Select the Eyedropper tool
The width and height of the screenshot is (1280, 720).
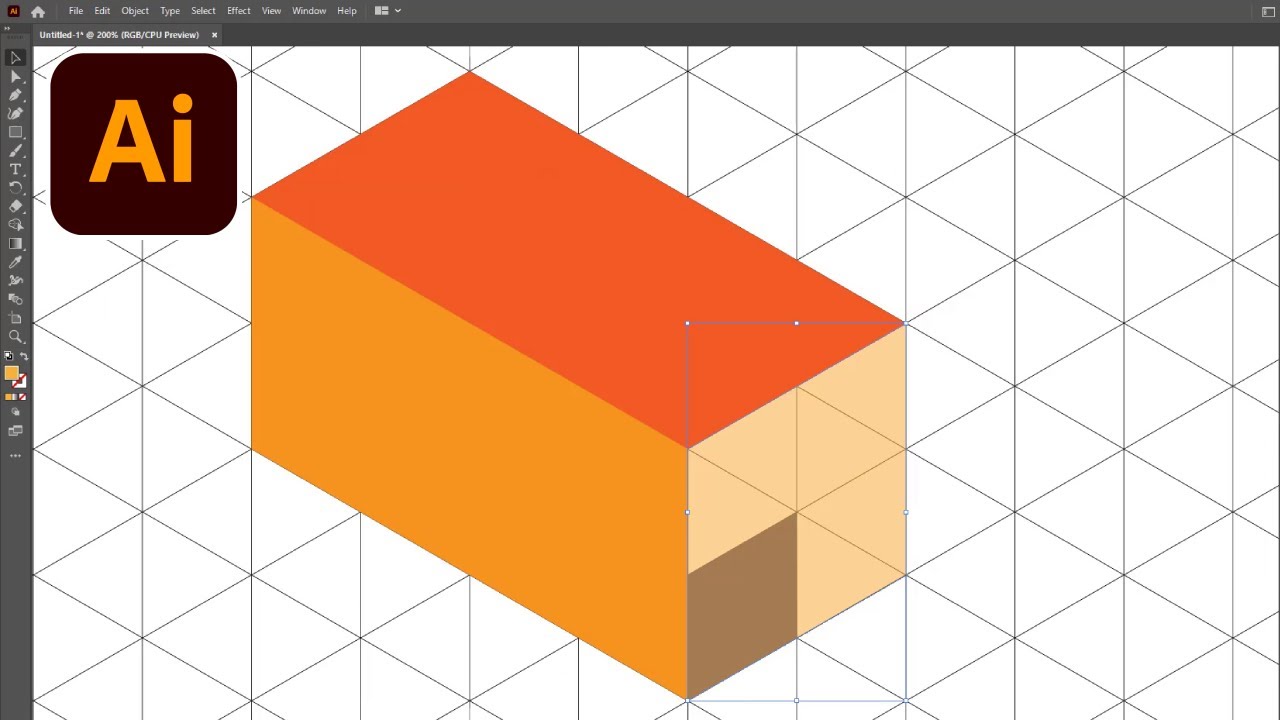point(15,262)
